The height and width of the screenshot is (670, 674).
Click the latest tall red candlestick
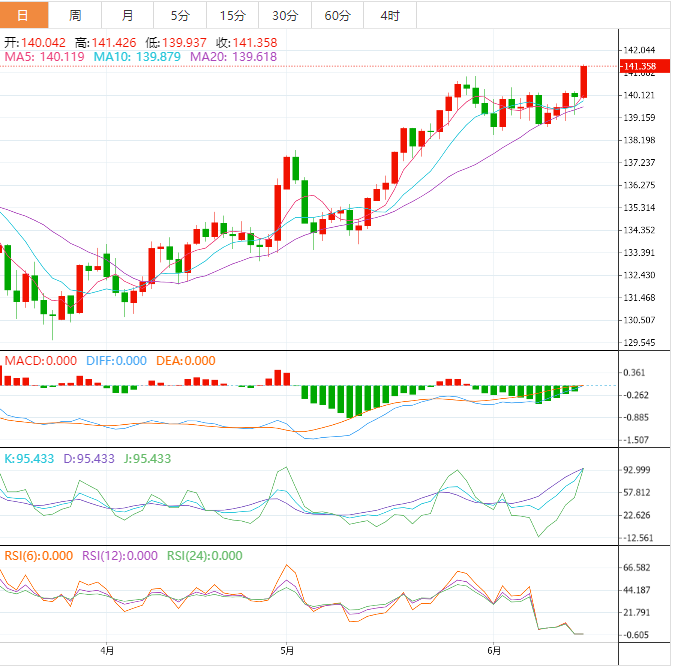[584, 82]
